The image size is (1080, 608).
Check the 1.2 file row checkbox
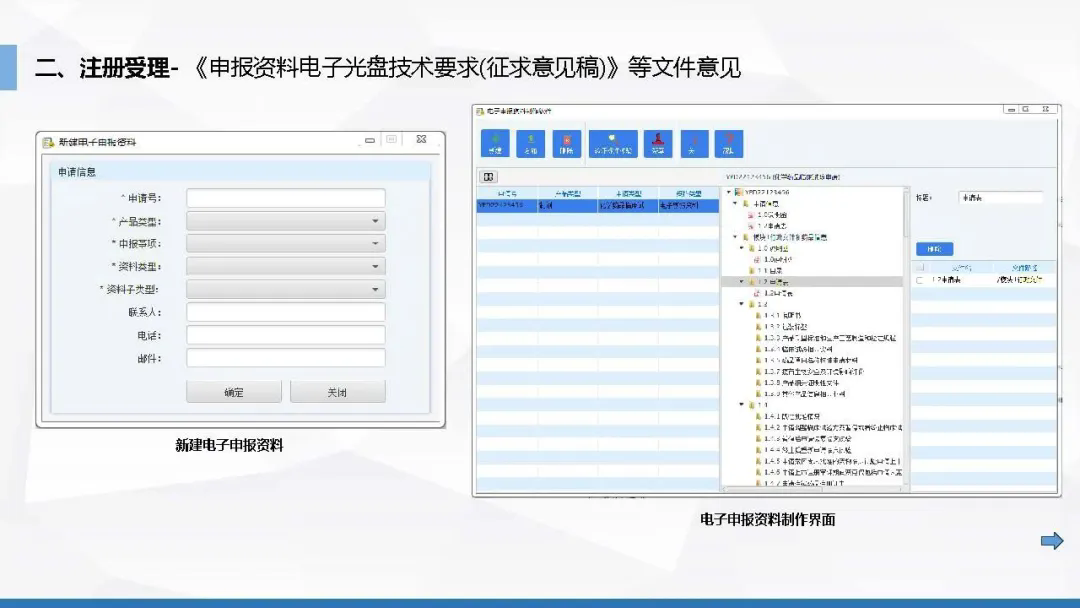point(919,281)
